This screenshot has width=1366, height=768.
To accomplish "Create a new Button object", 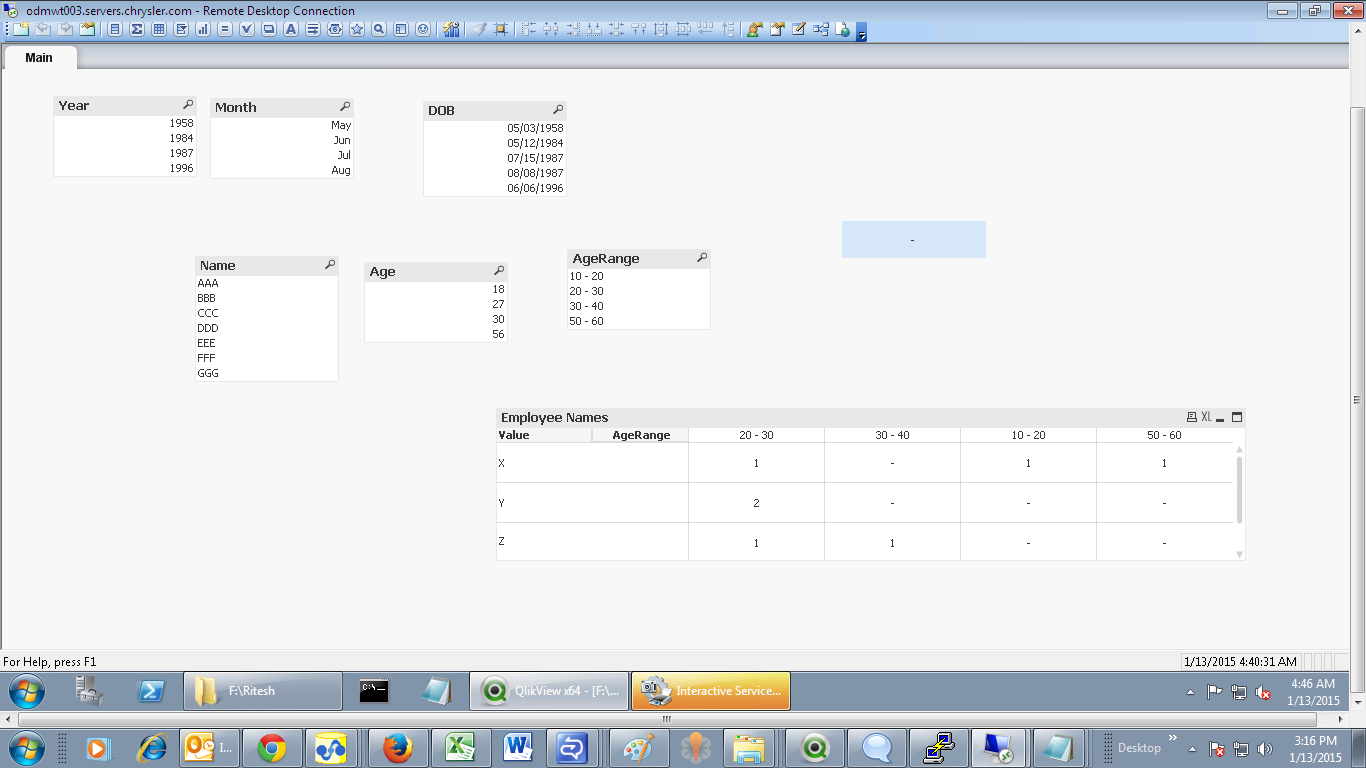I will coord(269,30).
